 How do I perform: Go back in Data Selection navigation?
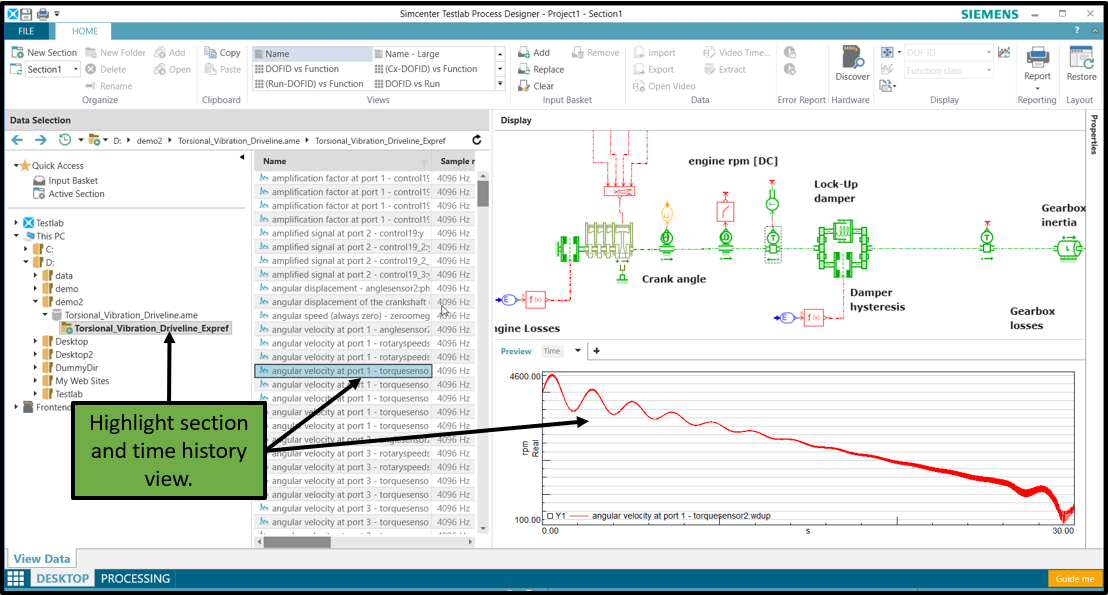point(18,140)
